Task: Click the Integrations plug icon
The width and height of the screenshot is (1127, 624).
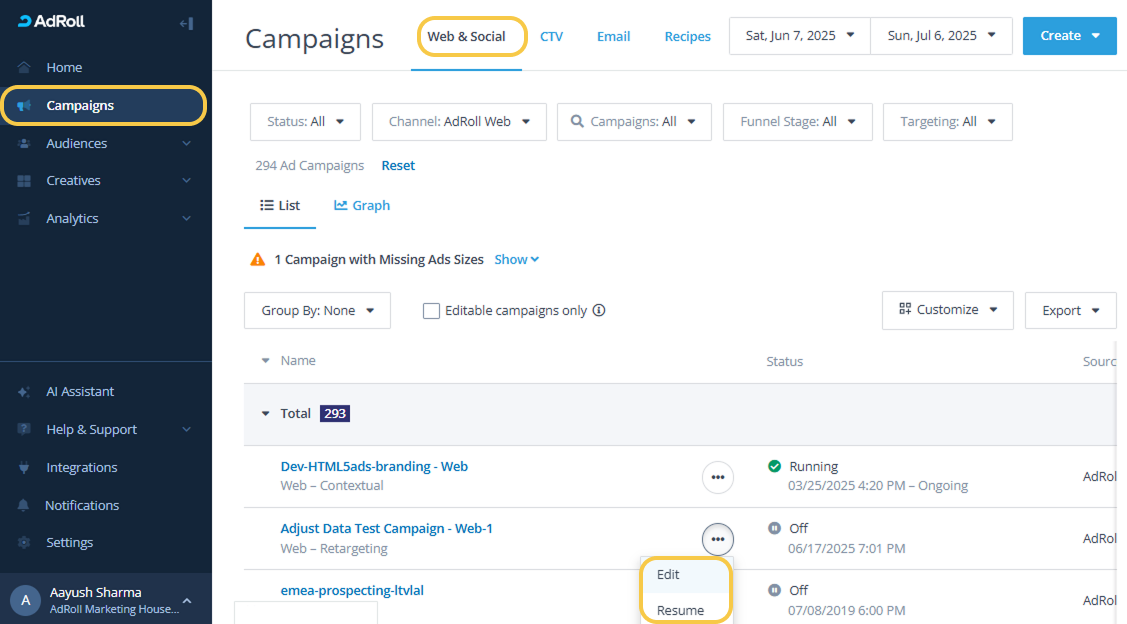Action: (24, 468)
